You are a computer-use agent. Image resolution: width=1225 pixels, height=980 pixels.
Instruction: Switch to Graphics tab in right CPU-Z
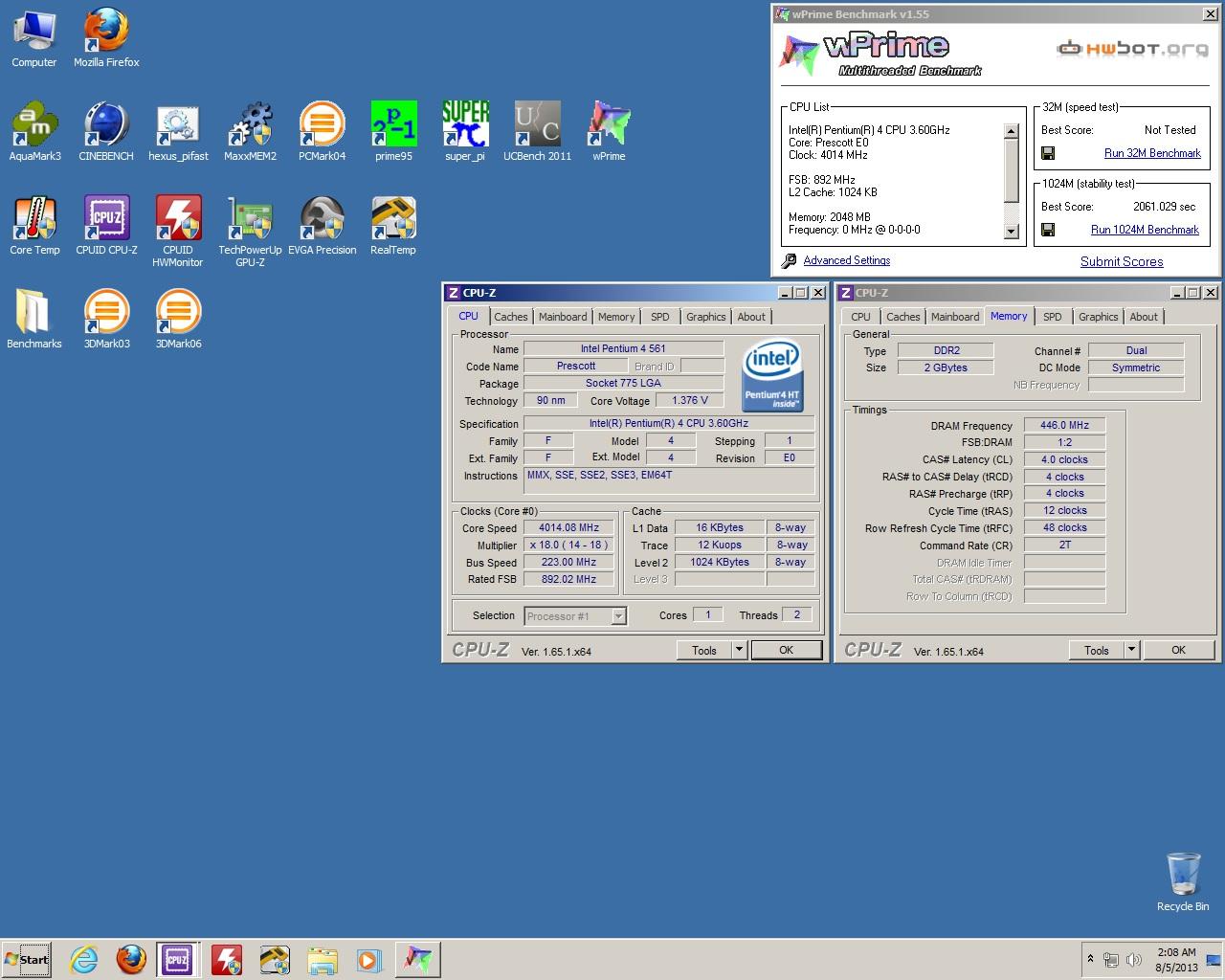tap(1099, 317)
